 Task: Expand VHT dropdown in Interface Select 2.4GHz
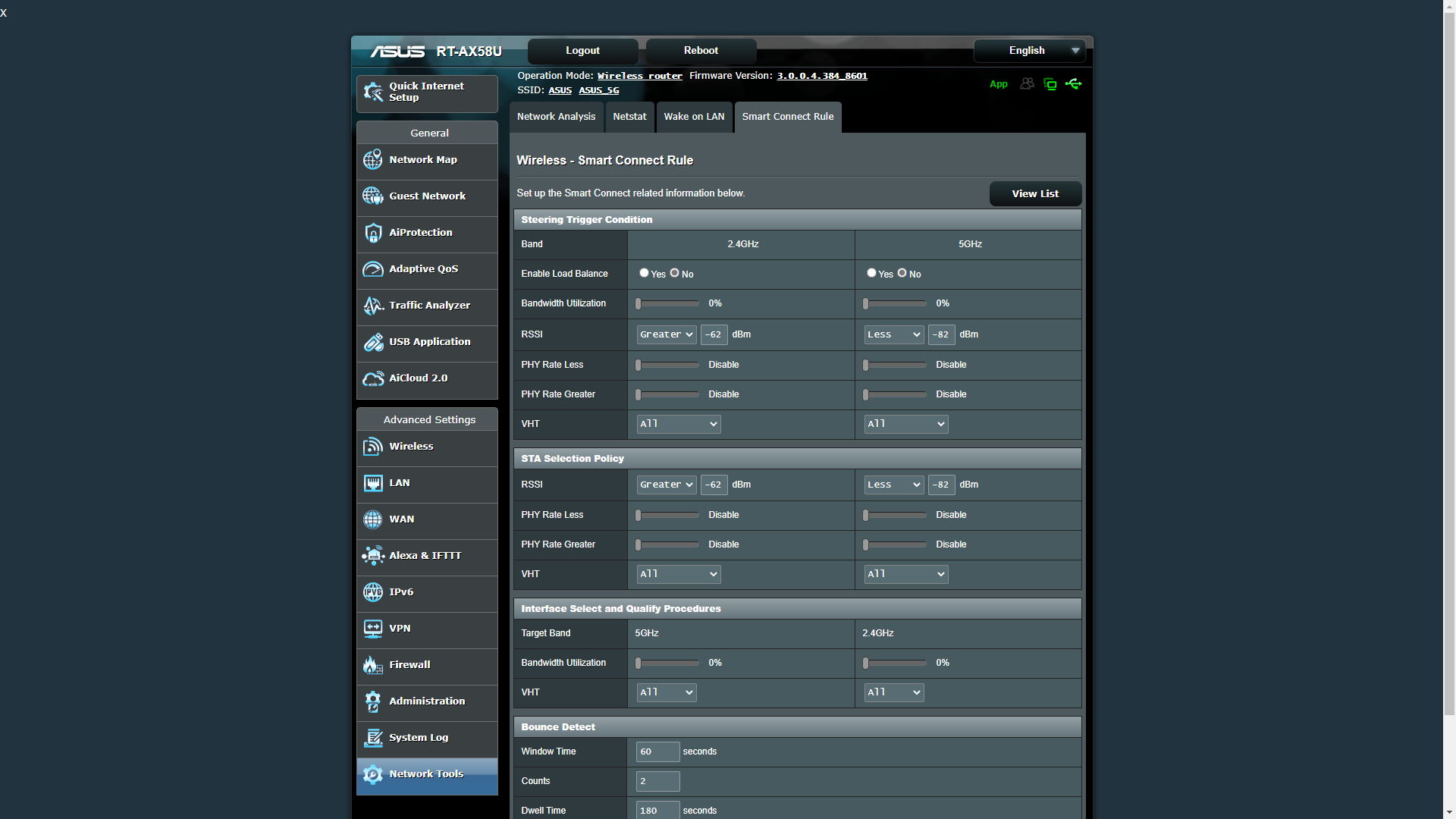(892, 692)
